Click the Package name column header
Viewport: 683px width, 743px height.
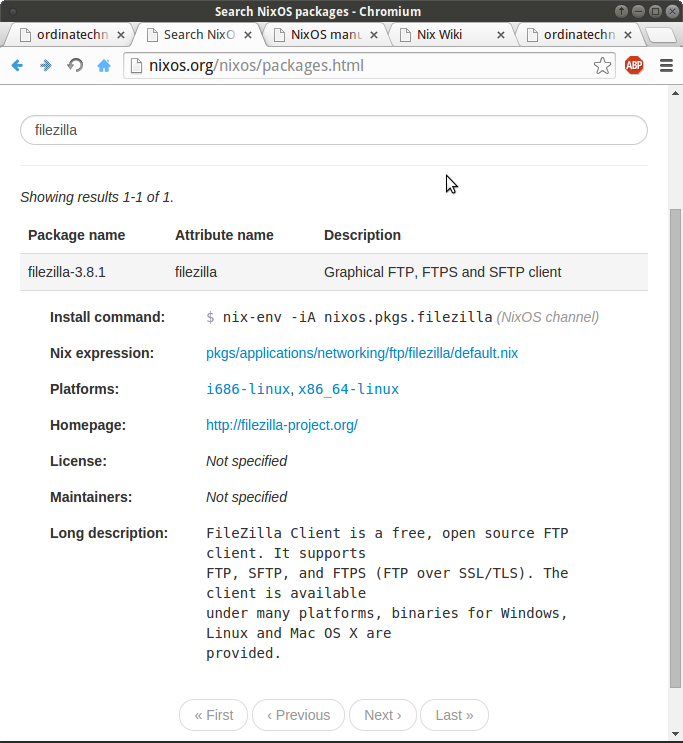coord(76,235)
